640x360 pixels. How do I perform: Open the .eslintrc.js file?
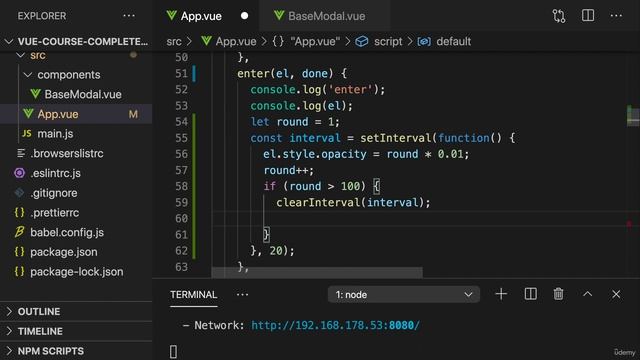pyautogui.click(x=76, y=173)
